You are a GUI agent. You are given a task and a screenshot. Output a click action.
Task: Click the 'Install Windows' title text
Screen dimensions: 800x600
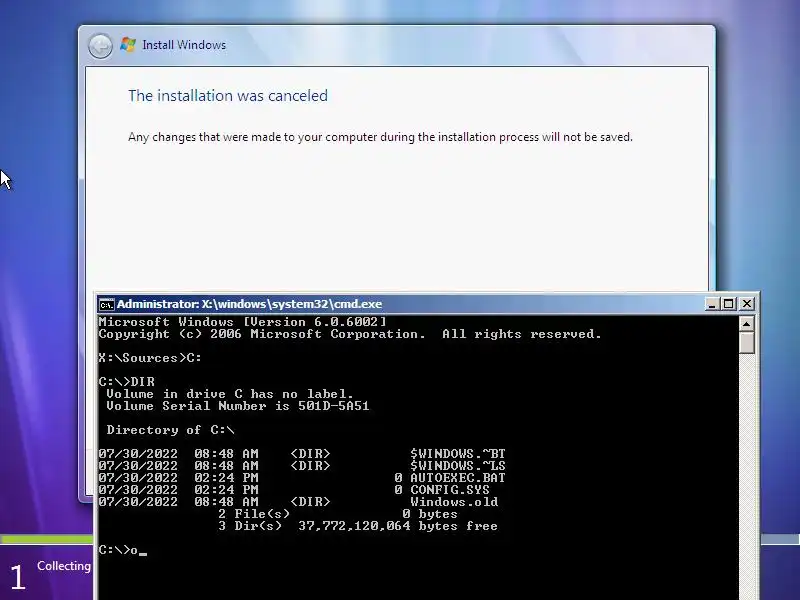(184, 45)
